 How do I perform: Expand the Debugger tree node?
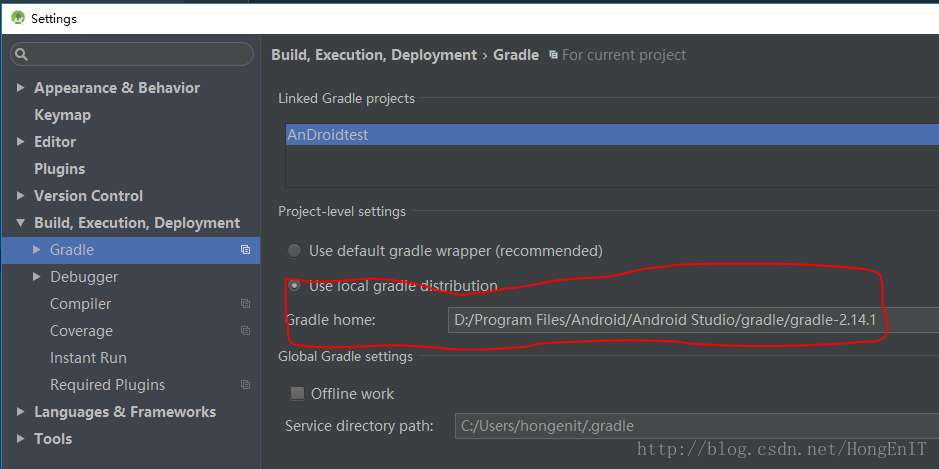[x=37, y=277]
